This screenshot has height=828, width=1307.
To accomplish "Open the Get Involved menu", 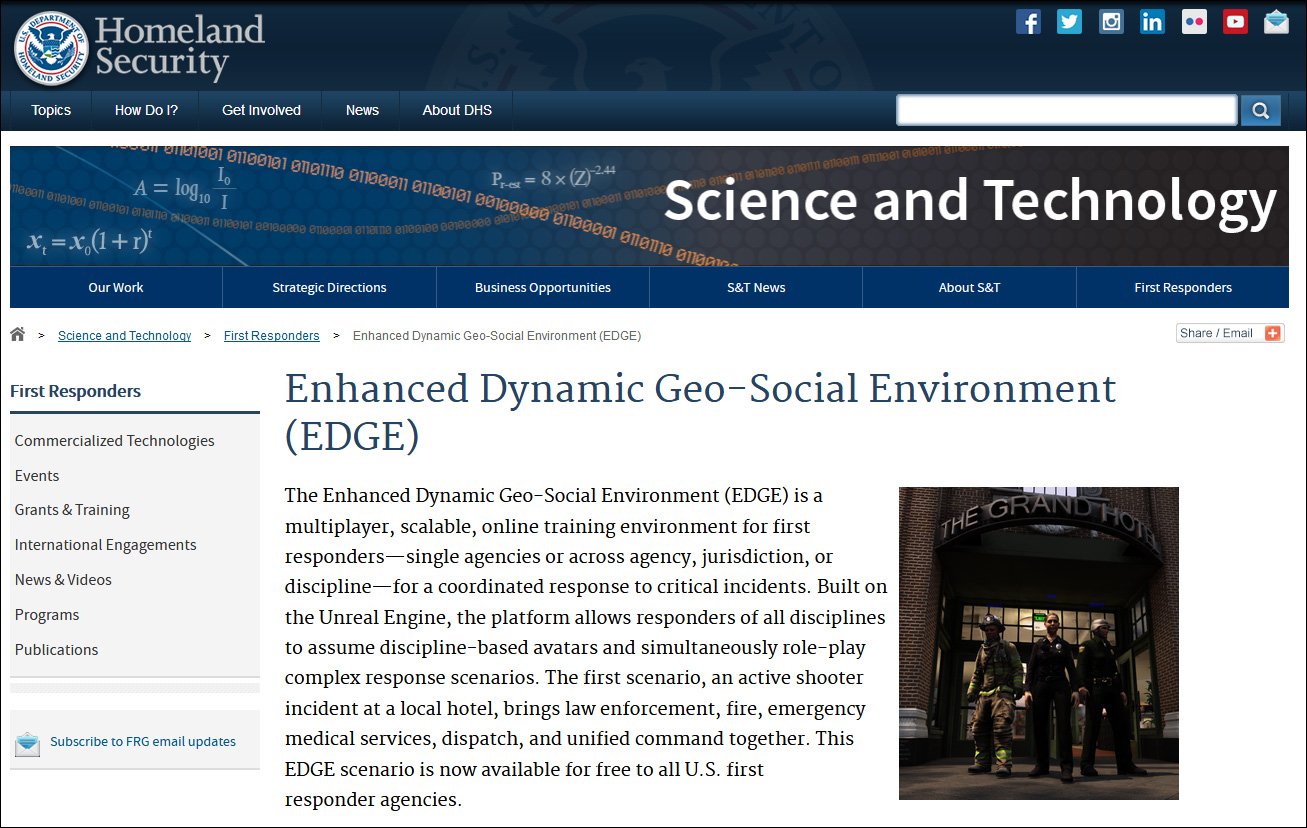I will coord(261,110).
